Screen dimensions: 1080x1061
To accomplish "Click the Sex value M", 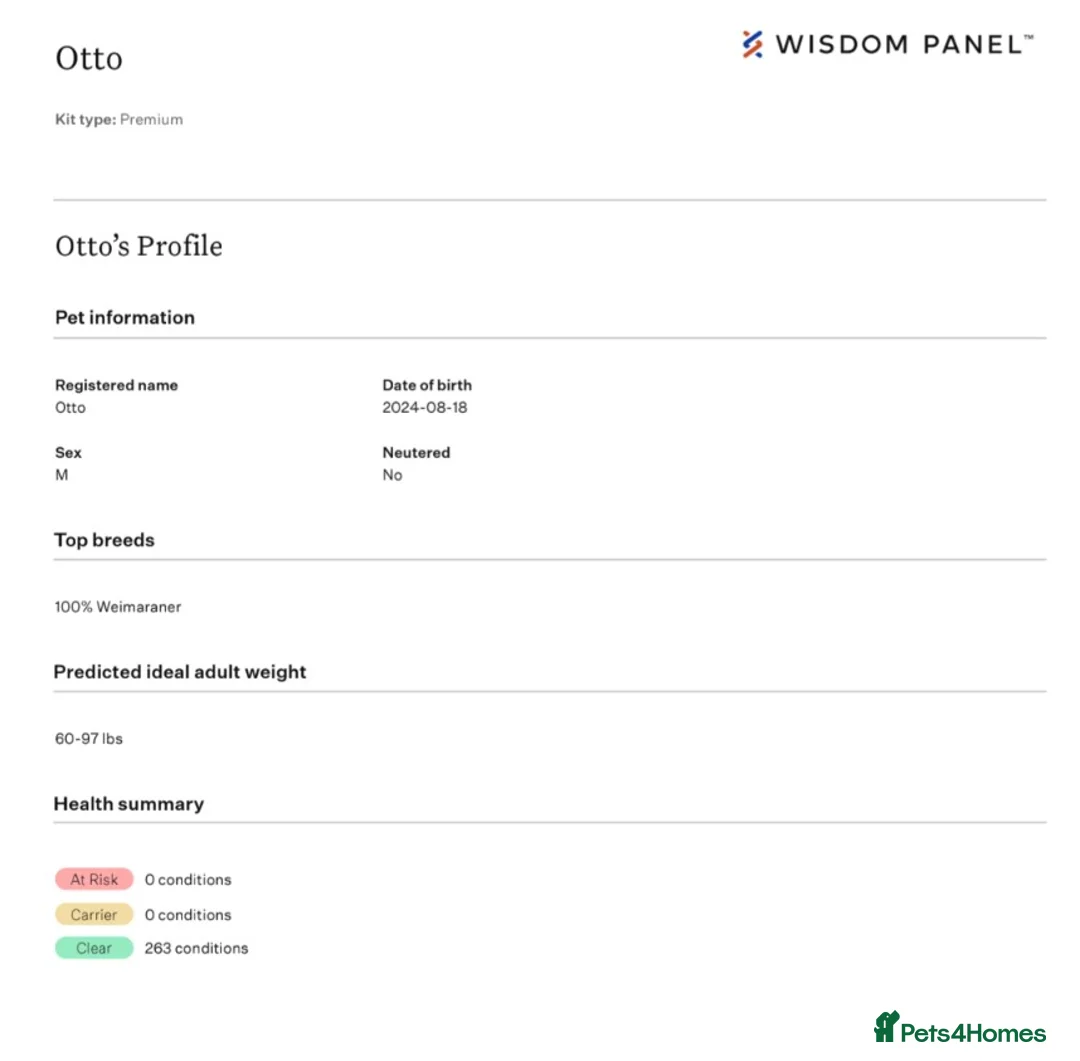I will 62,475.
